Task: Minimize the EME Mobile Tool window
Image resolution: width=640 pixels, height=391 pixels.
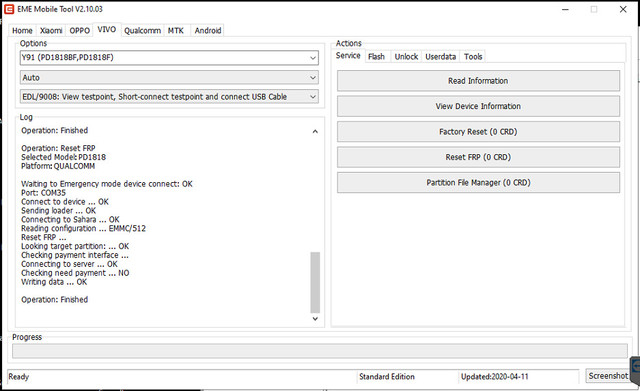Action: [x=565, y=9]
